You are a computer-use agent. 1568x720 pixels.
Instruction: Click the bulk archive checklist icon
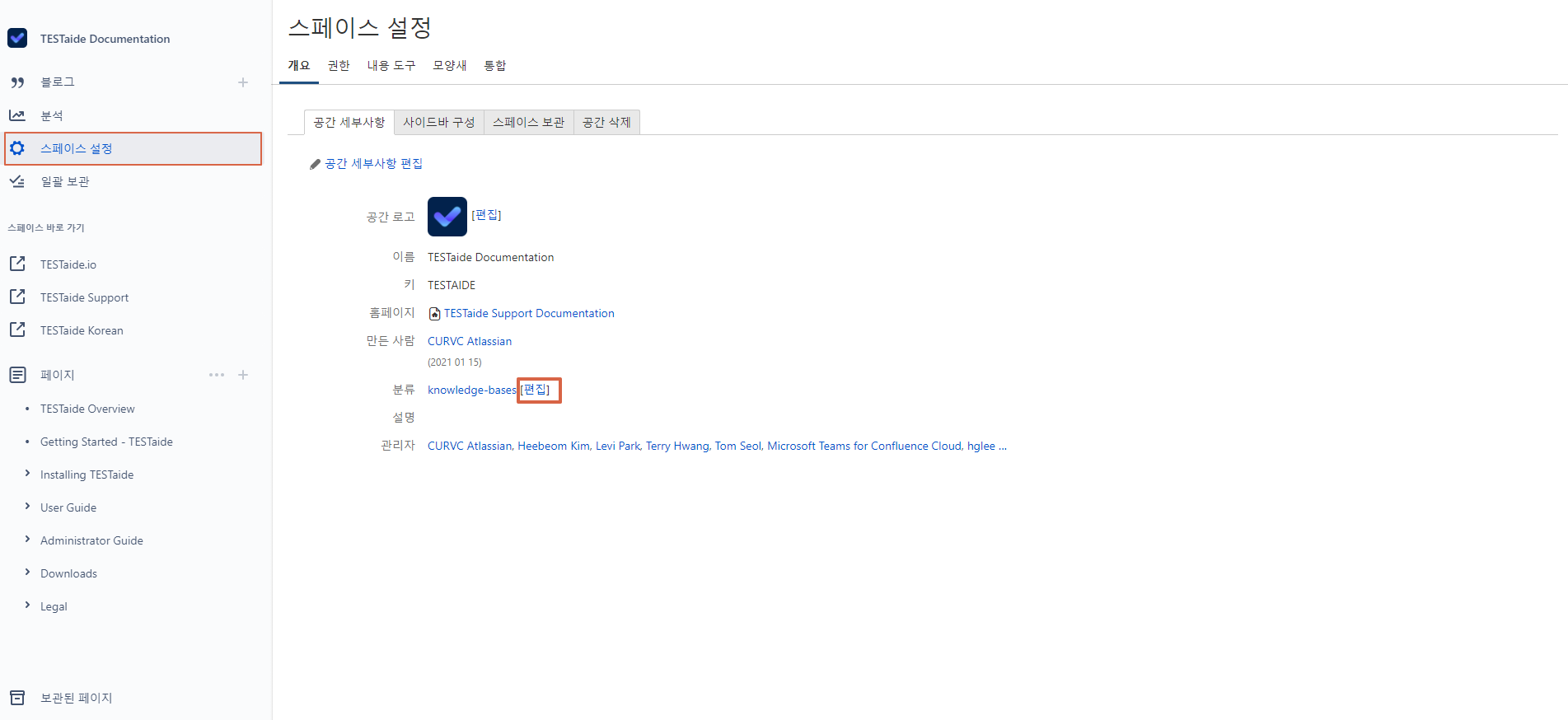[17, 181]
